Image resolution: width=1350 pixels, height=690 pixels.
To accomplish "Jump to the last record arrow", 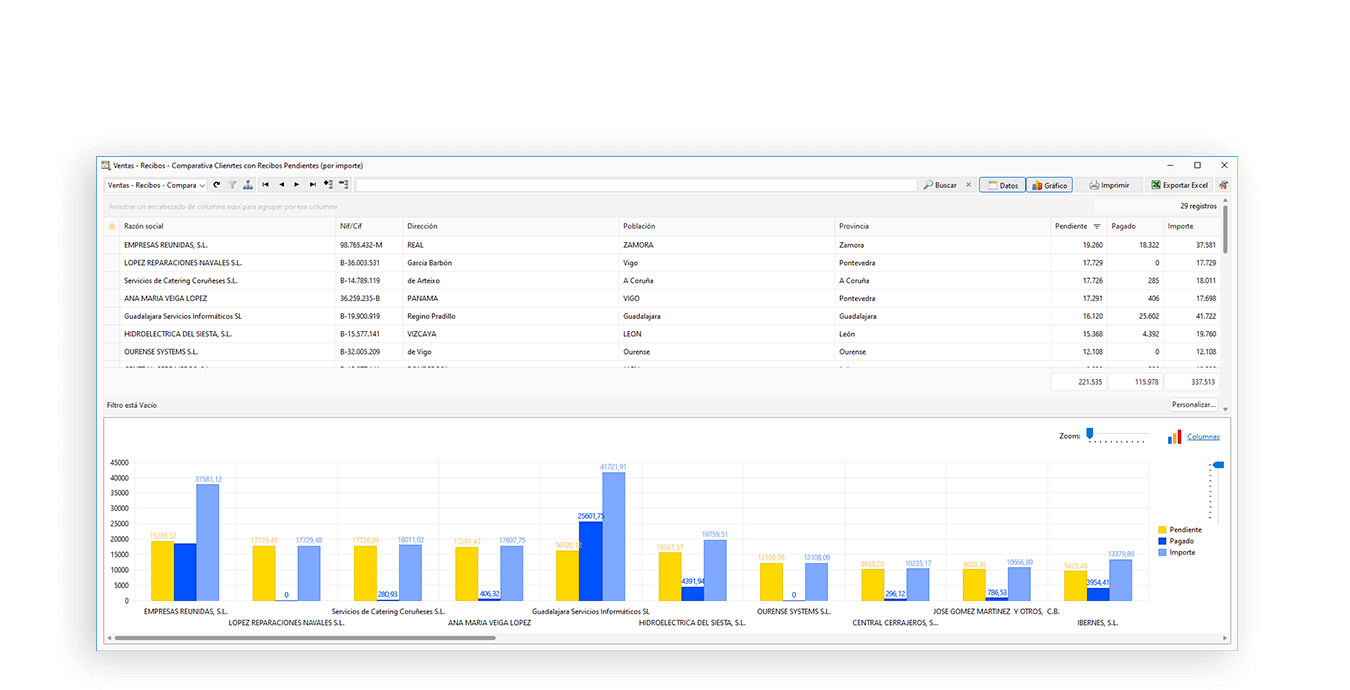I will (x=313, y=185).
